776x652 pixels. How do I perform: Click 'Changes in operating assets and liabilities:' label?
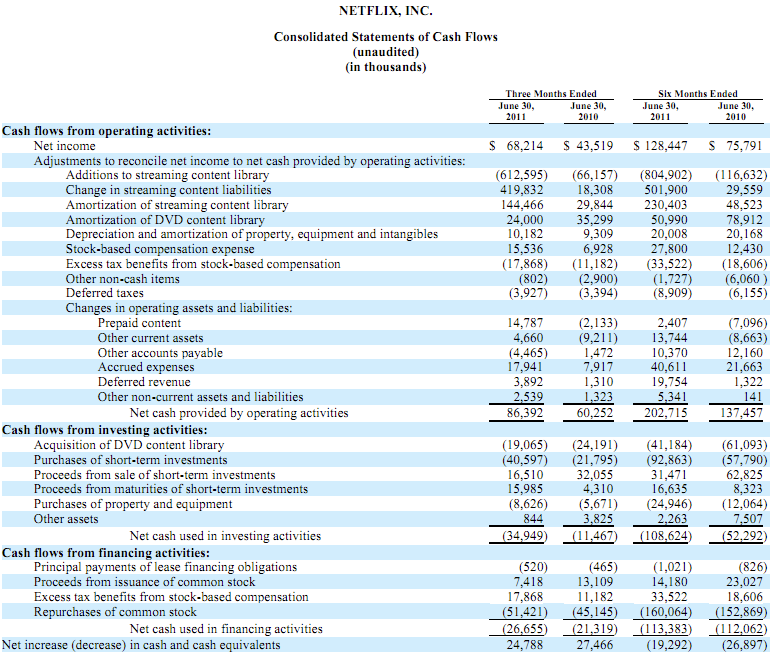coord(179,308)
